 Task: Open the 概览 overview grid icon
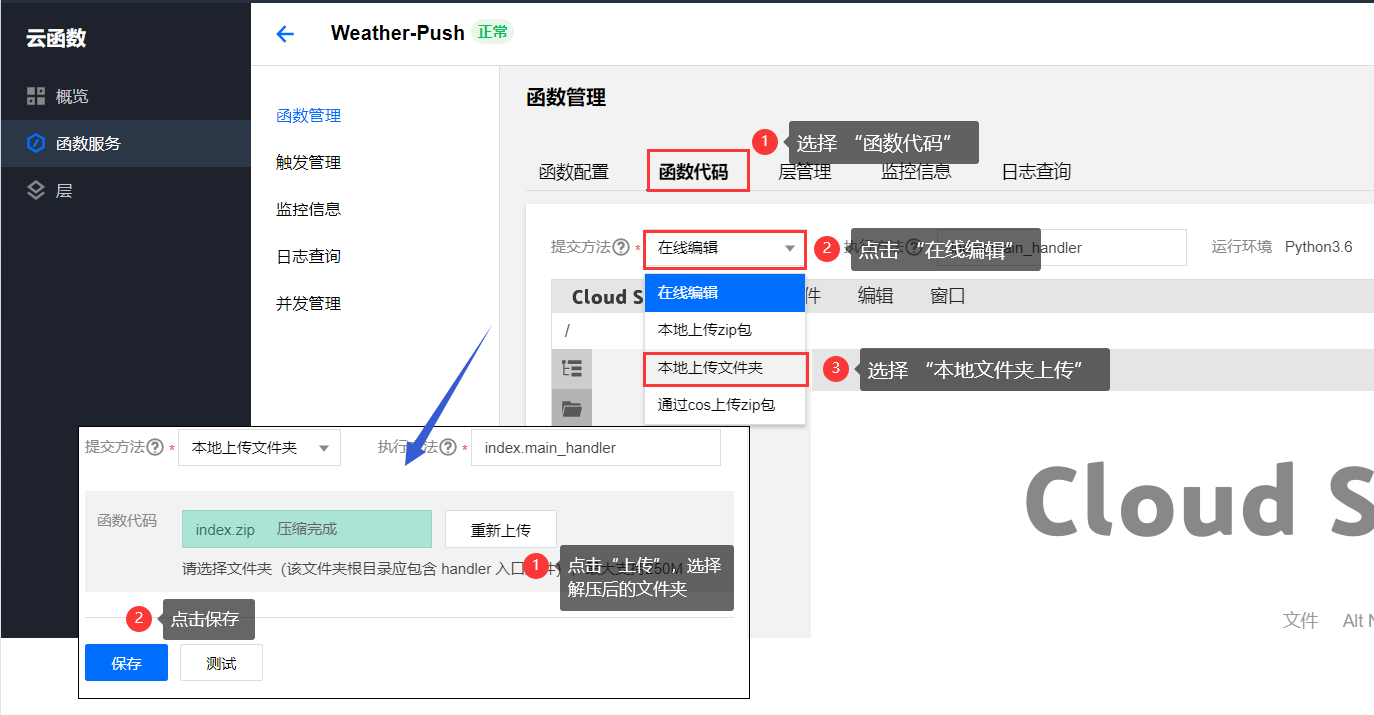coord(36,96)
